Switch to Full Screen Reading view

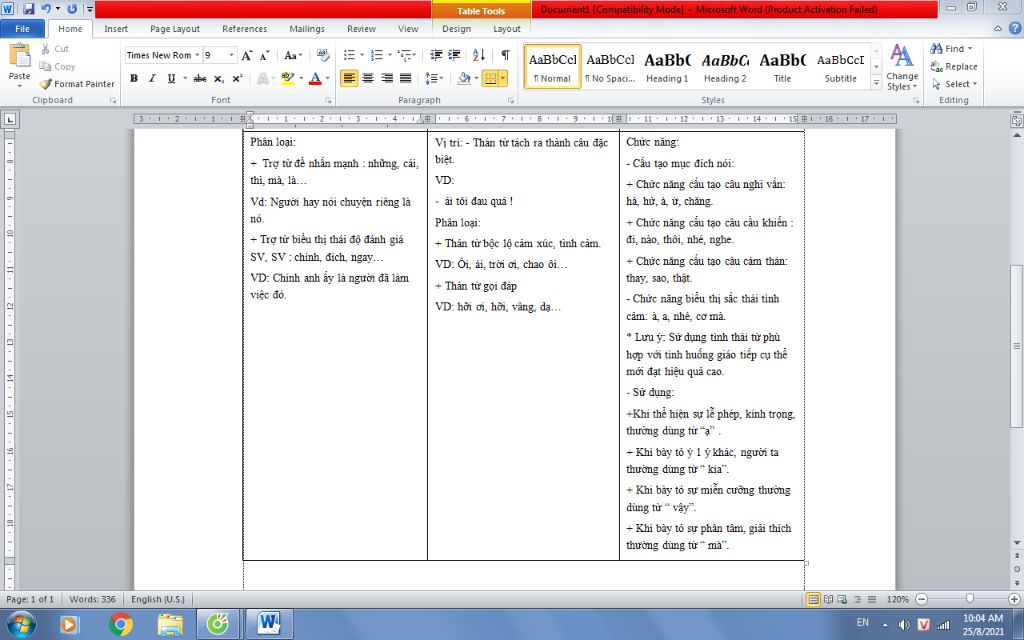(828, 599)
